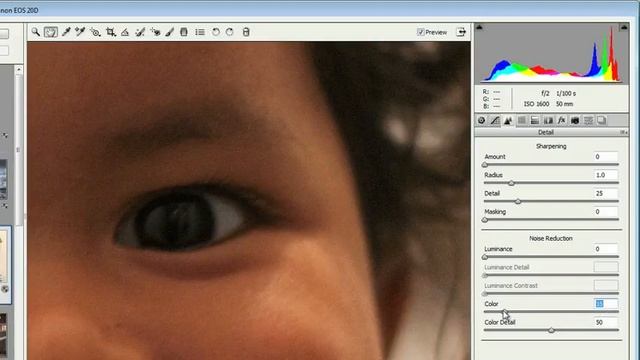Toggle the Preview checkbox
Viewport: 640px width, 360px height.
point(420,32)
